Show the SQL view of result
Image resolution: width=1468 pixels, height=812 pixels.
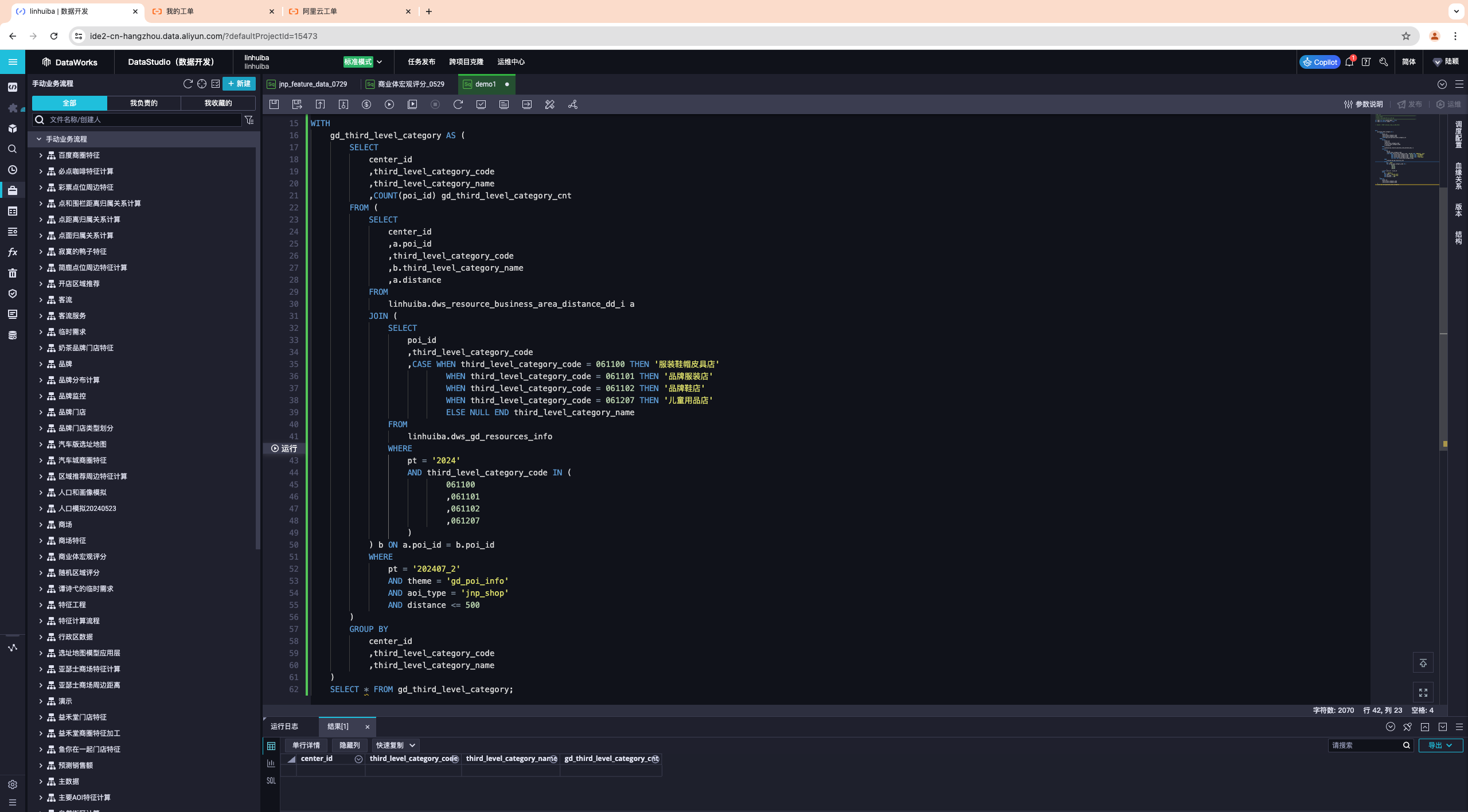271,780
